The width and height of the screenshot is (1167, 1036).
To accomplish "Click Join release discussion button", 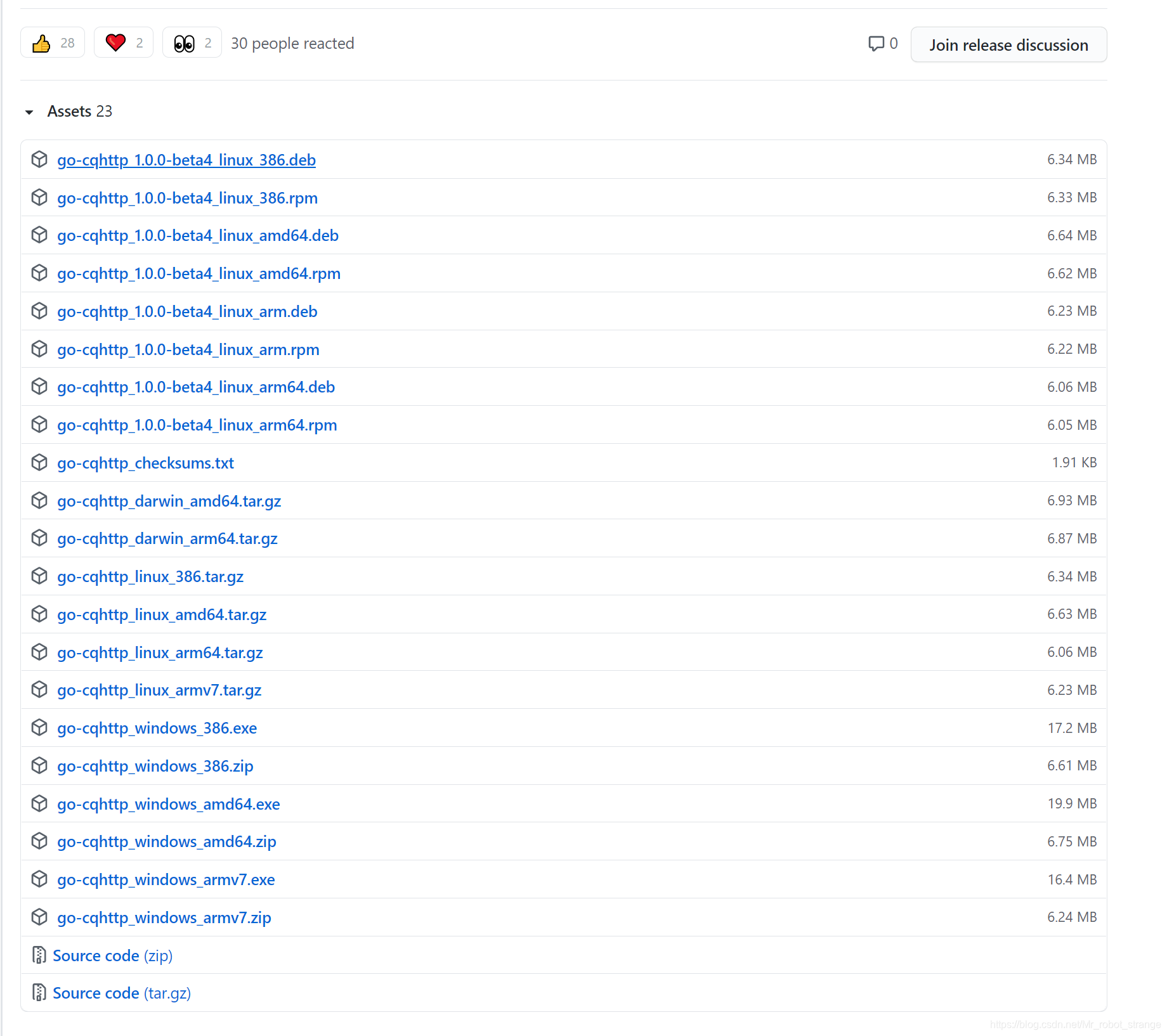I will pos(1008,44).
